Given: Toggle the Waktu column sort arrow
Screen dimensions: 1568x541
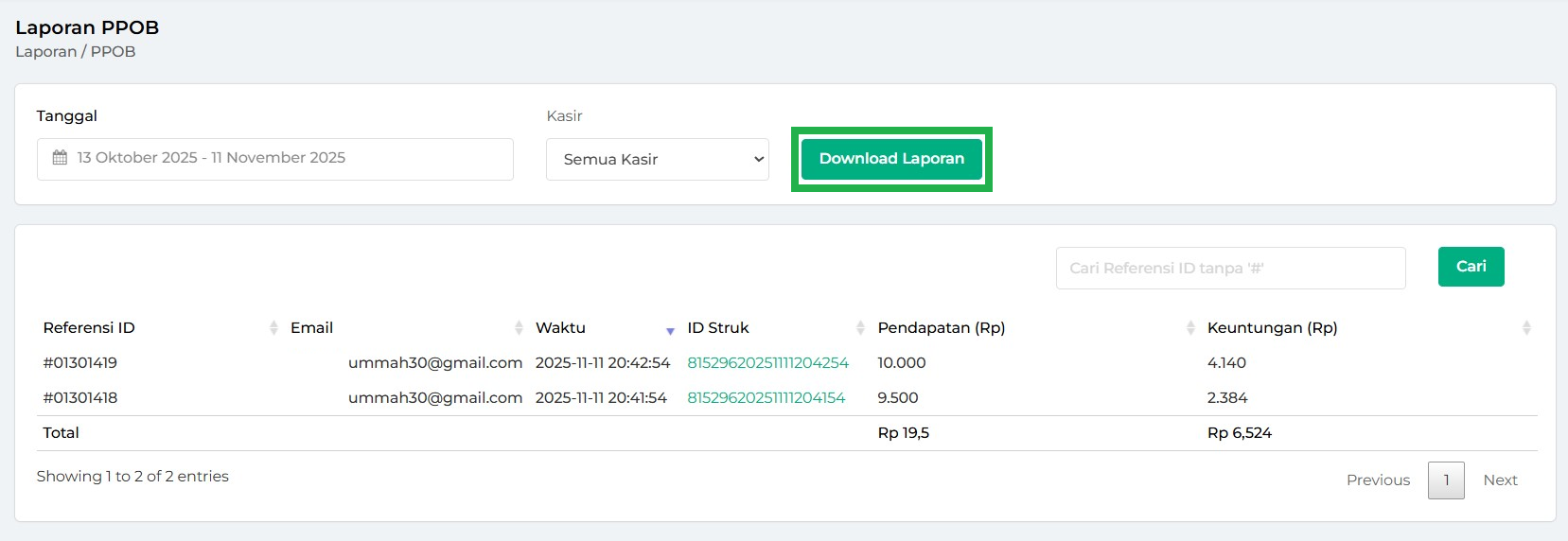Looking at the screenshot, I should 670,330.
